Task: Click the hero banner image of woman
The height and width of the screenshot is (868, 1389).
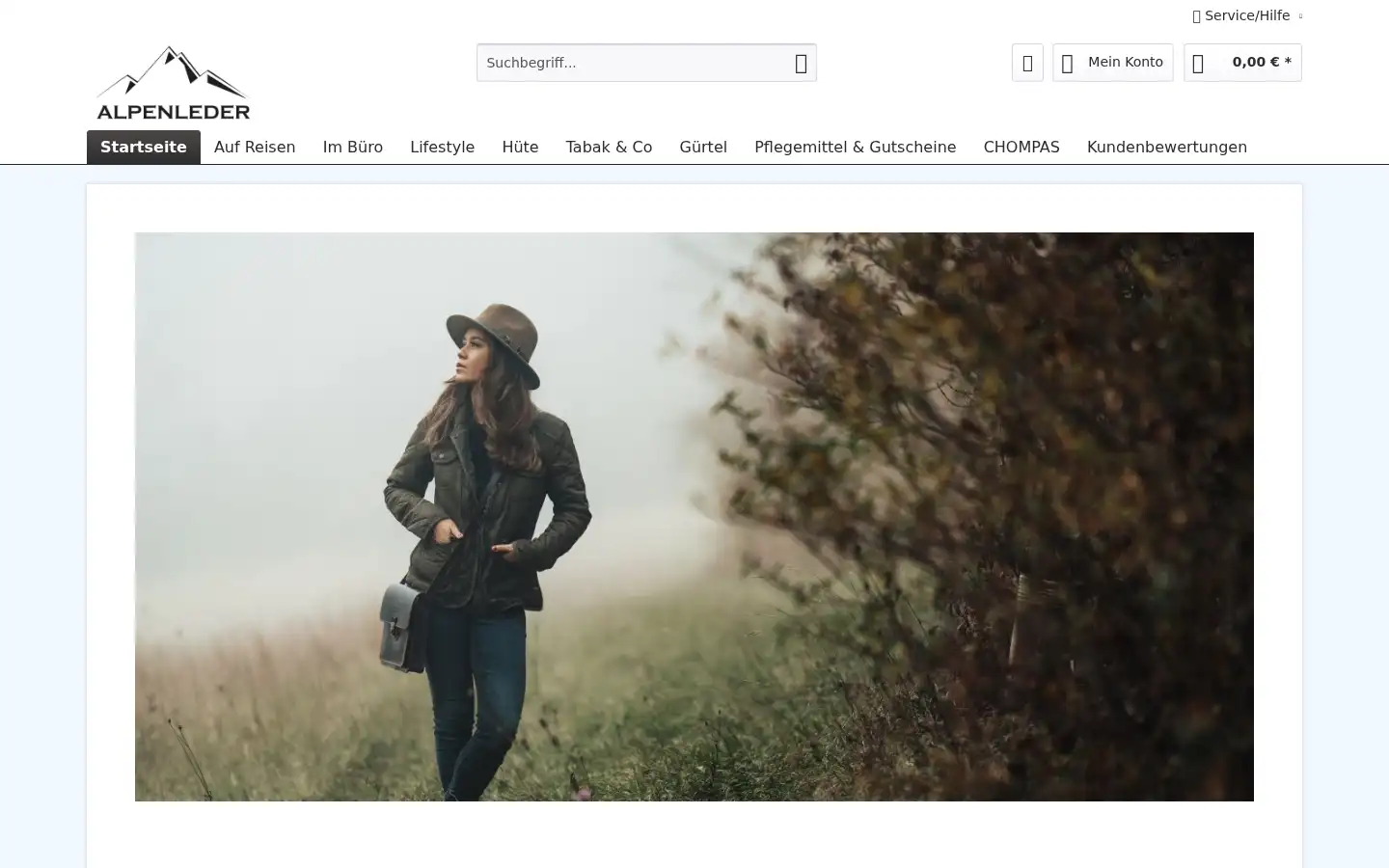Action: click(x=694, y=517)
